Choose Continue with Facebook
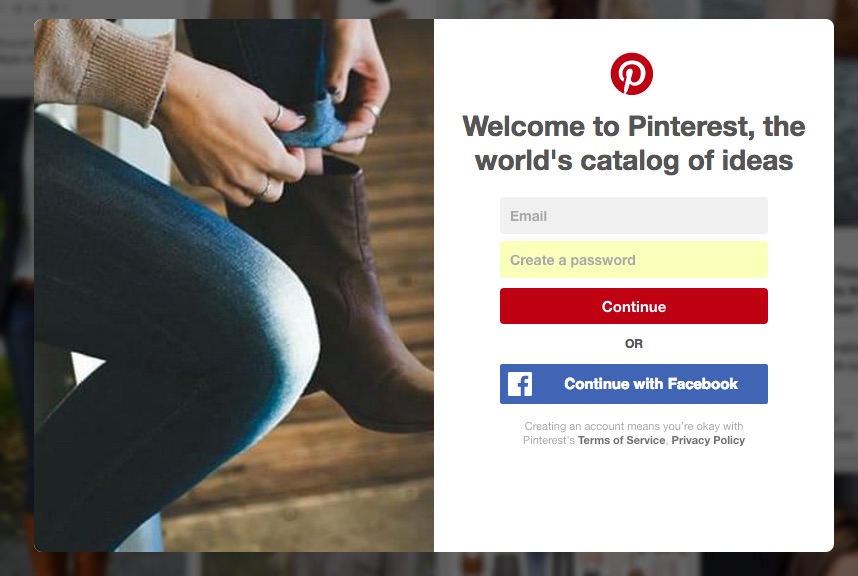The image size is (858, 576). pyautogui.click(x=634, y=384)
